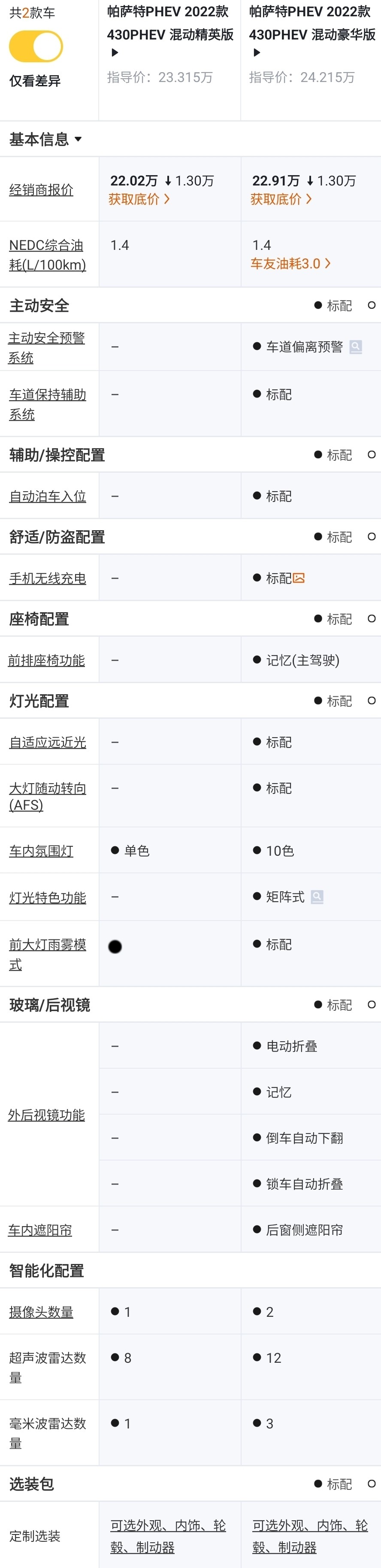Viewport: 381px width, 1568px height.
Task: Open the 自动泊车入位 feature description
Action: [x=48, y=496]
